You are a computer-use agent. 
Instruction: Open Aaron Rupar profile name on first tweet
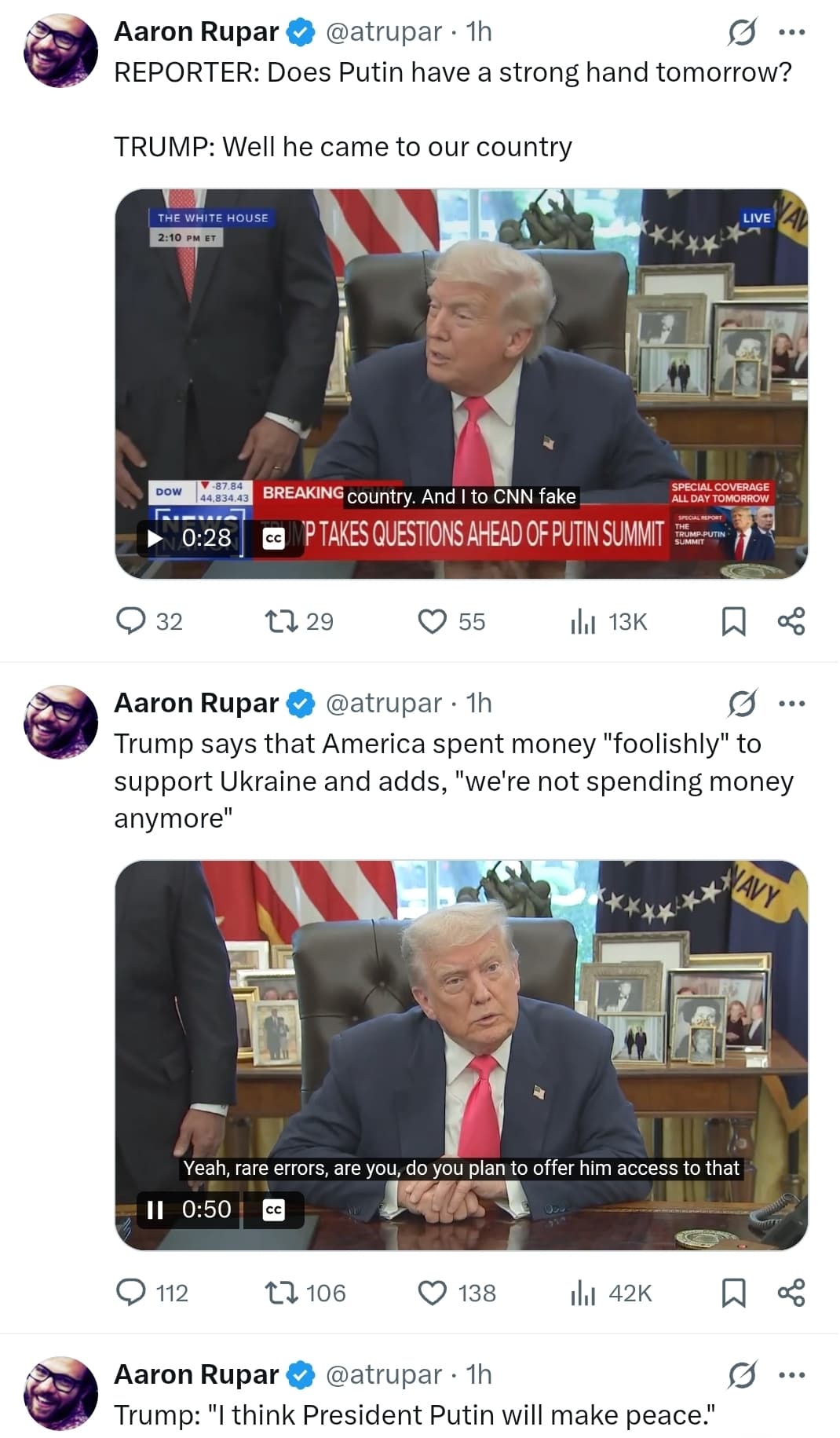click(196, 31)
